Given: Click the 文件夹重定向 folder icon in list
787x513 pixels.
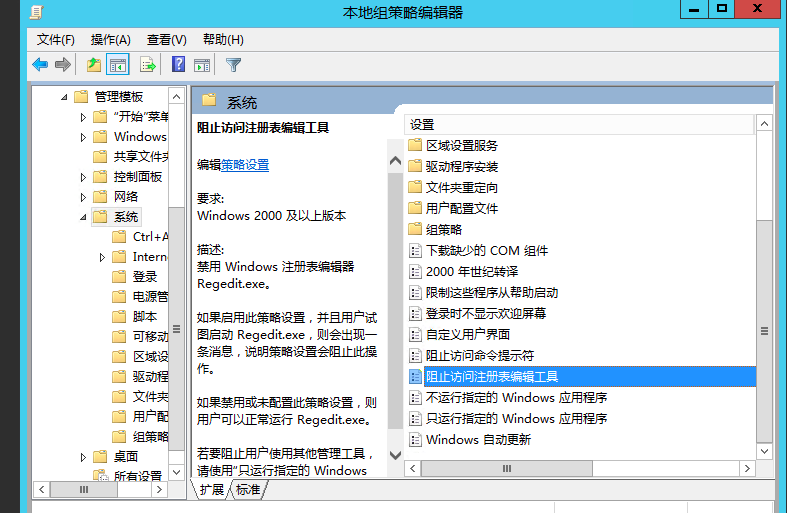Looking at the screenshot, I should click(x=415, y=187).
